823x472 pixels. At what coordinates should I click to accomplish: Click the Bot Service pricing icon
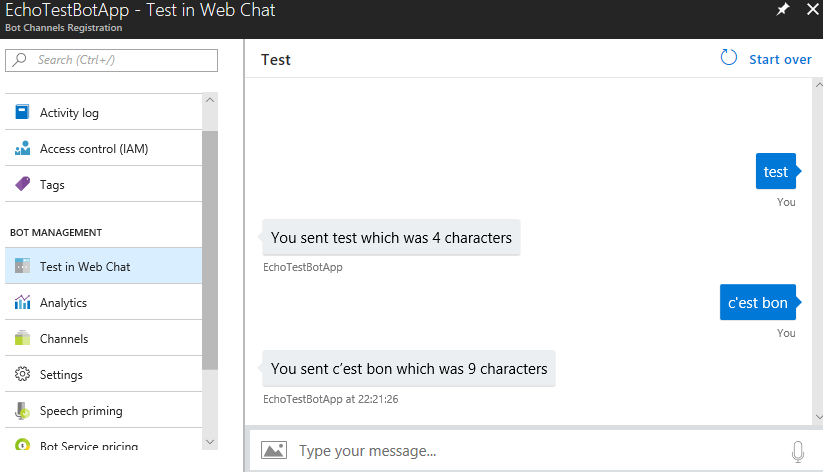point(23,444)
